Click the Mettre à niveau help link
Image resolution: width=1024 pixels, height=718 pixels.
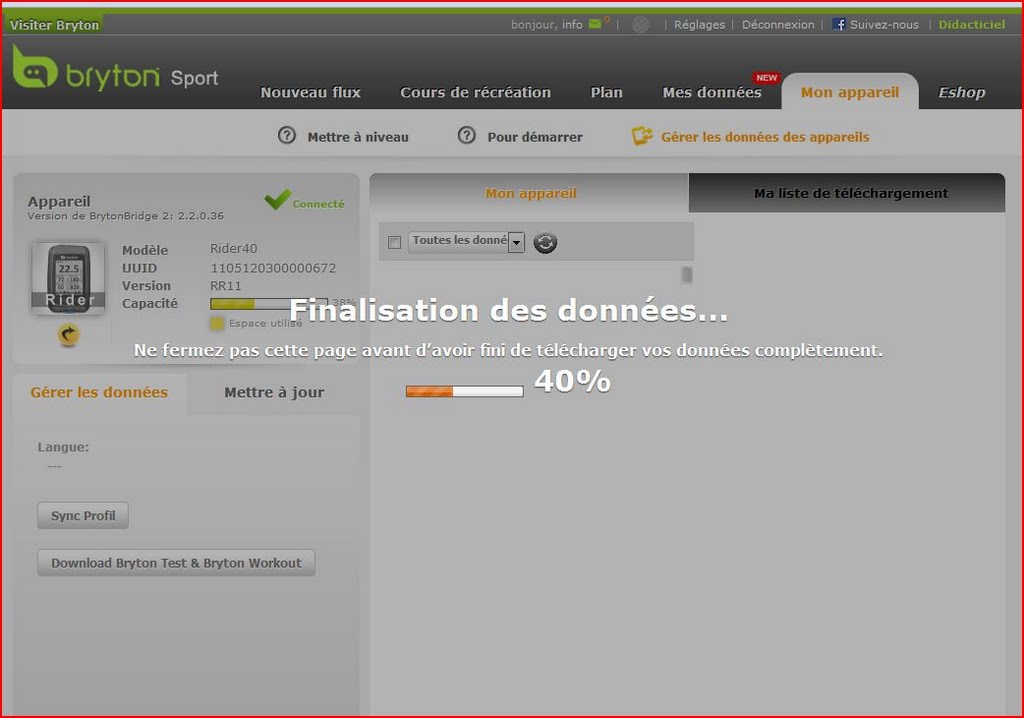click(x=358, y=137)
